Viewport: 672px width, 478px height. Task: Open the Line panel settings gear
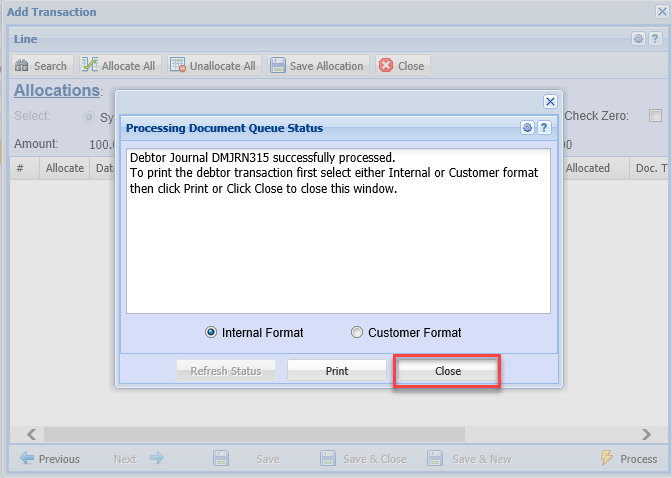tap(639, 39)
